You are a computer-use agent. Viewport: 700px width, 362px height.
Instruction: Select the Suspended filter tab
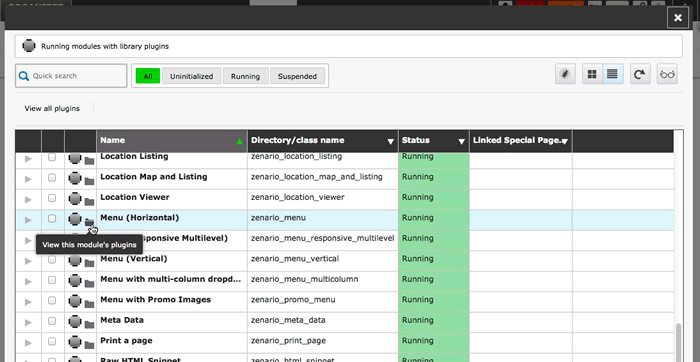(x=297, y=76)
